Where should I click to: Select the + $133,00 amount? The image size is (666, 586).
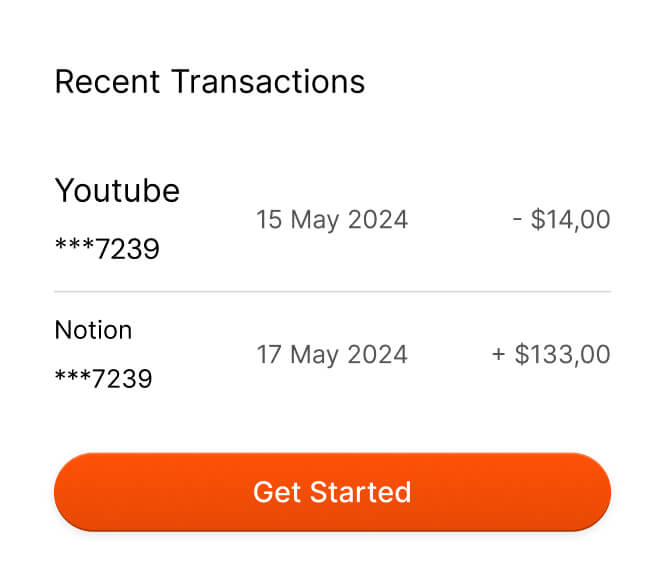pos(551,354)
